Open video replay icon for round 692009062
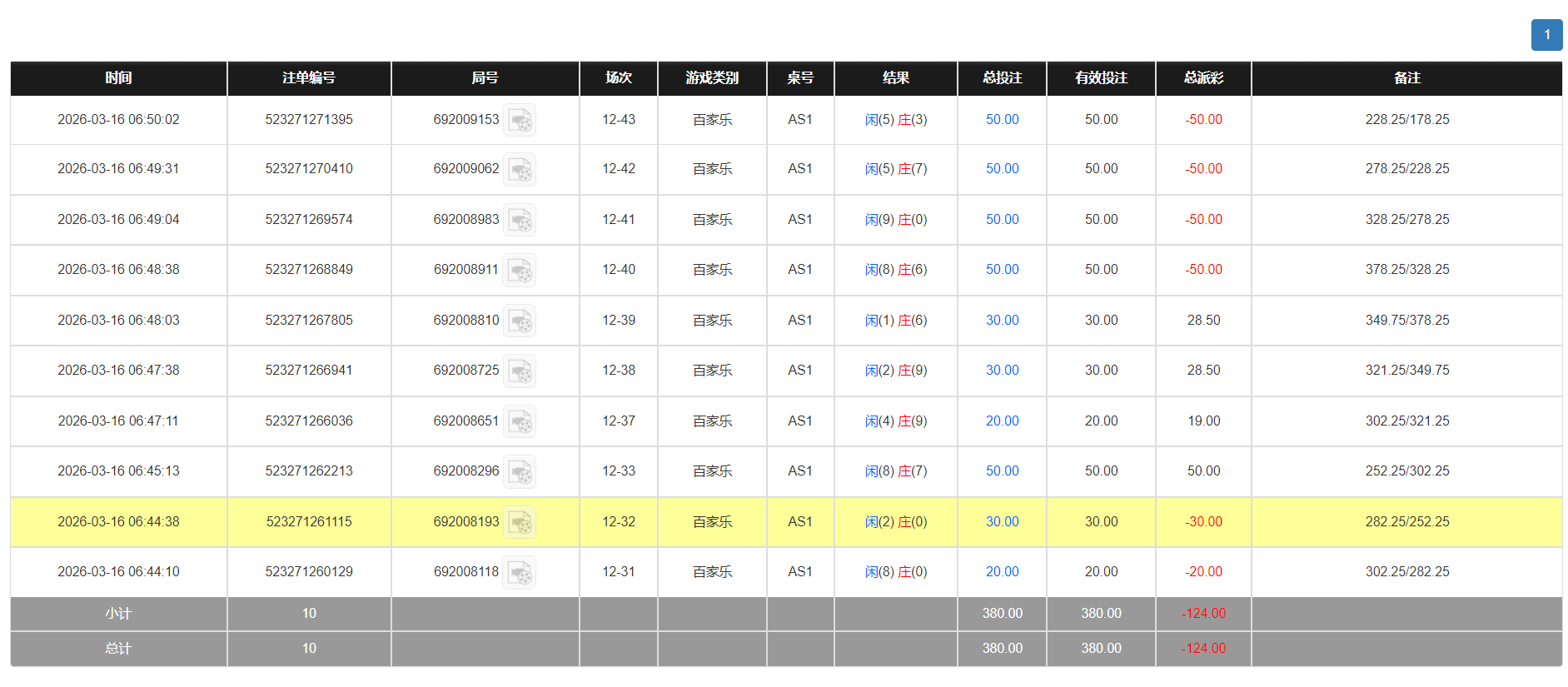This screenshot has width=1568, height=687. 520,169
